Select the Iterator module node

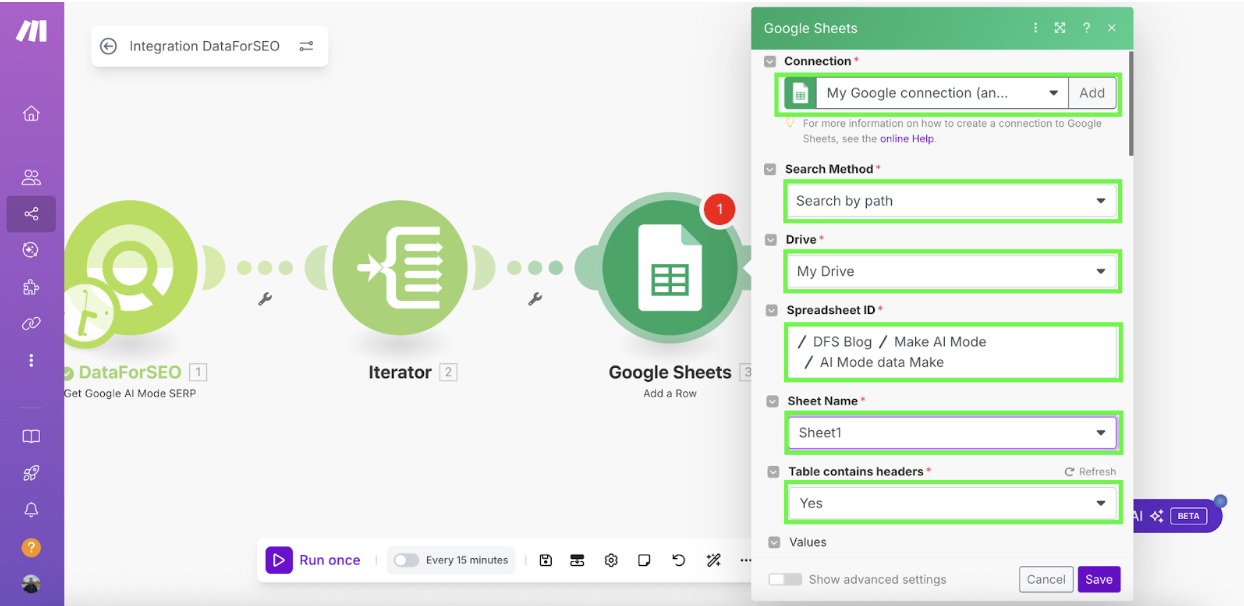coord(400,267)
